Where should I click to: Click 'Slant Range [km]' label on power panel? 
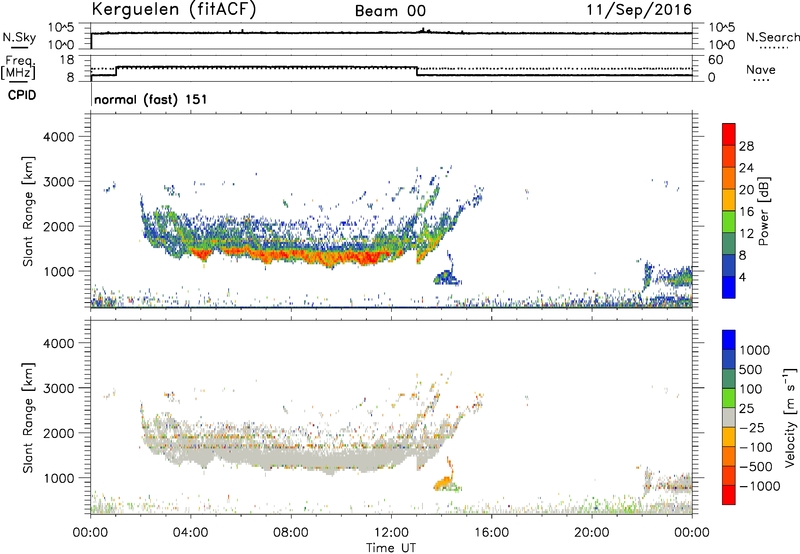tap(28, 211)
